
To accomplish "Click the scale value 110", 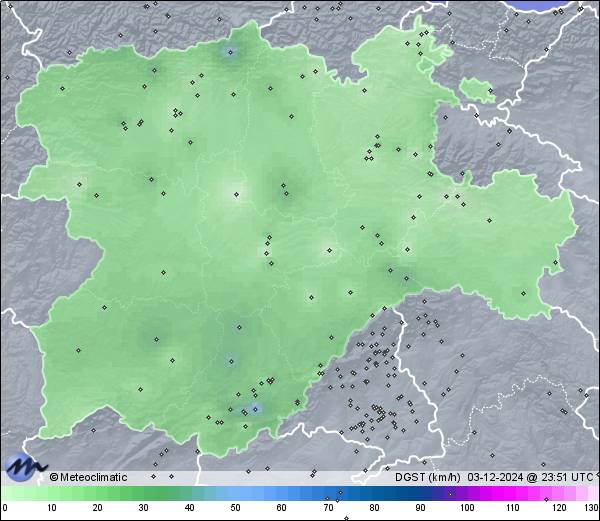I will pyautogui.click(x=513, y=508).
